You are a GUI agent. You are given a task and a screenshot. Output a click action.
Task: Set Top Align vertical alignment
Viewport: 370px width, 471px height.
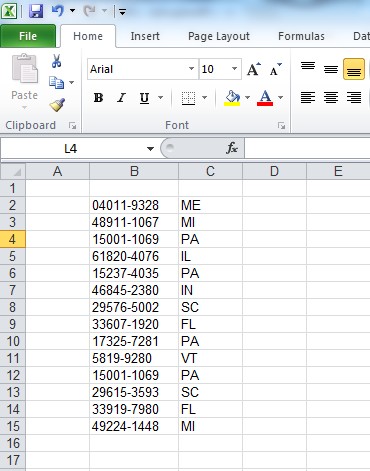[308, 66]
